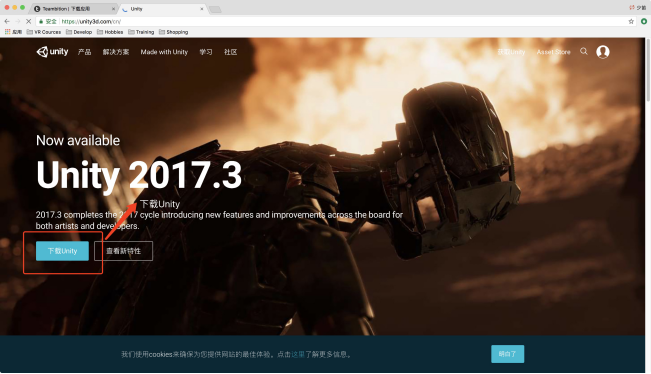Click the blue 下载Unity button

62,251
